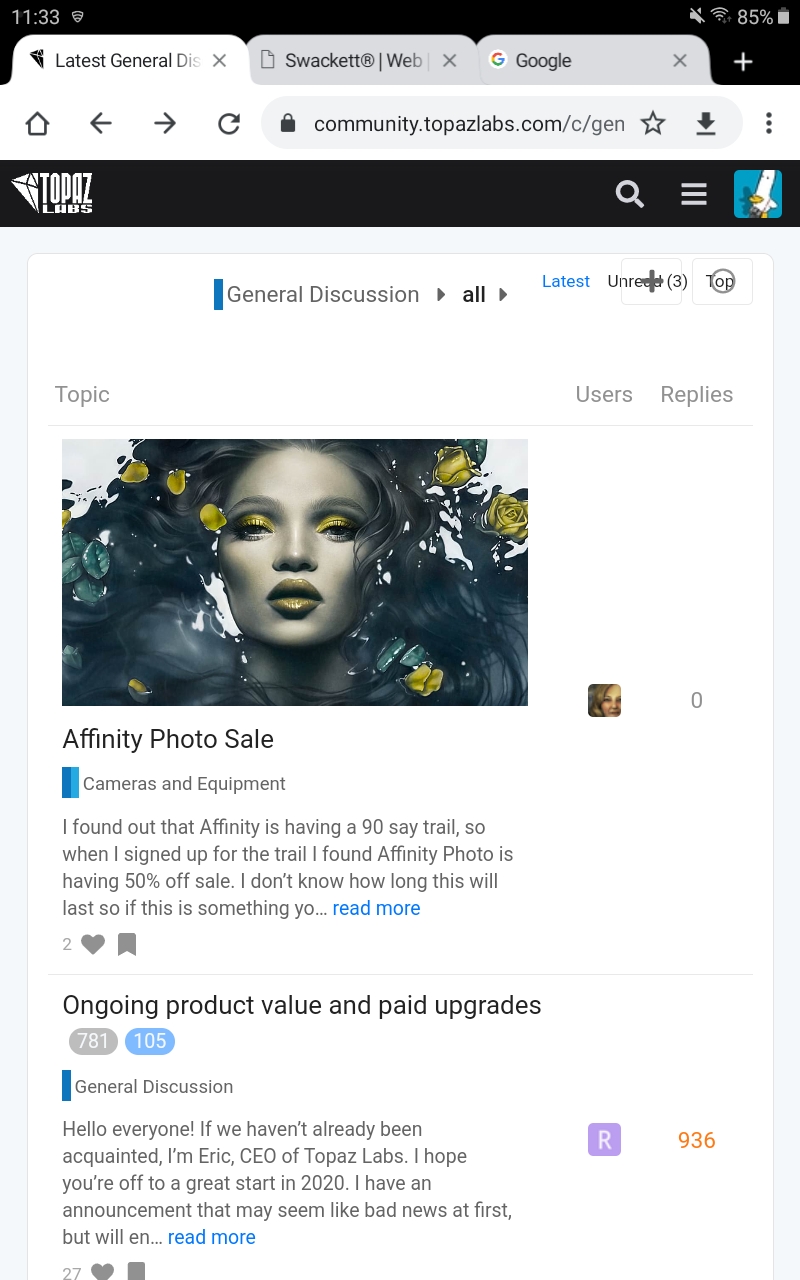
Task: Go back with the browser back arrow
Action: click(x=101, y=123)
